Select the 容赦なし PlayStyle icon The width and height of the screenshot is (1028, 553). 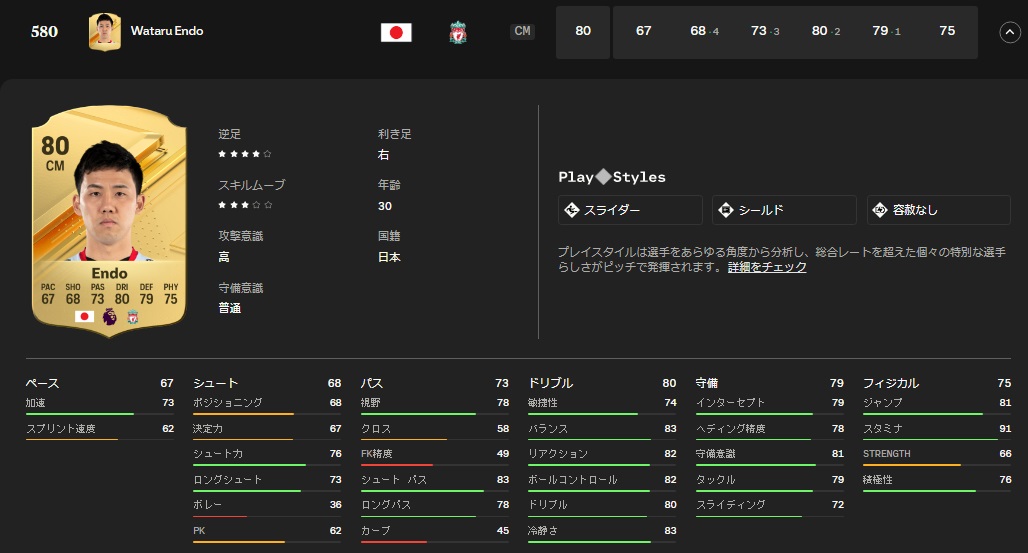pos(880,210)
